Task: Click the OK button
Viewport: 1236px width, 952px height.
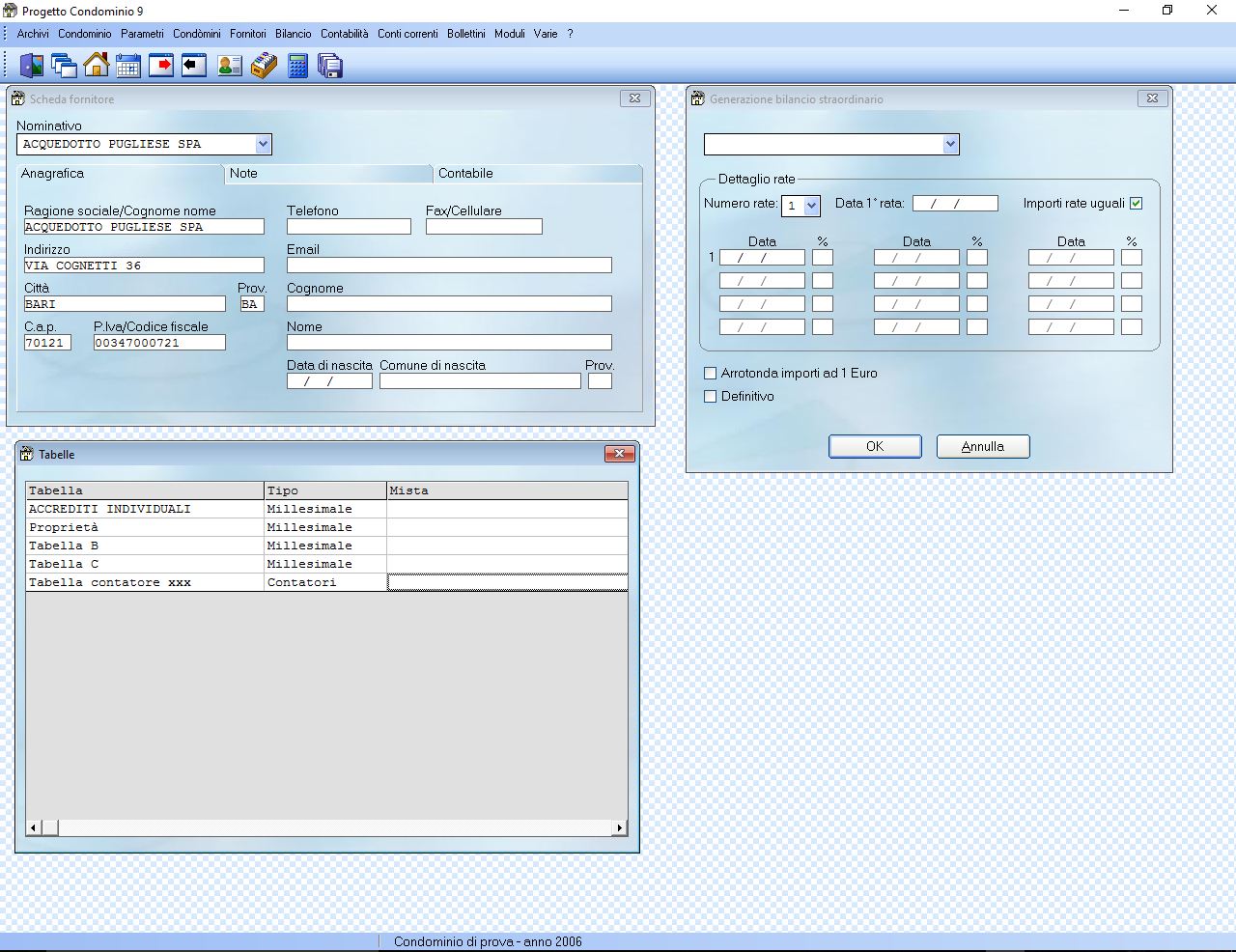Action: [x=875, y=446]
